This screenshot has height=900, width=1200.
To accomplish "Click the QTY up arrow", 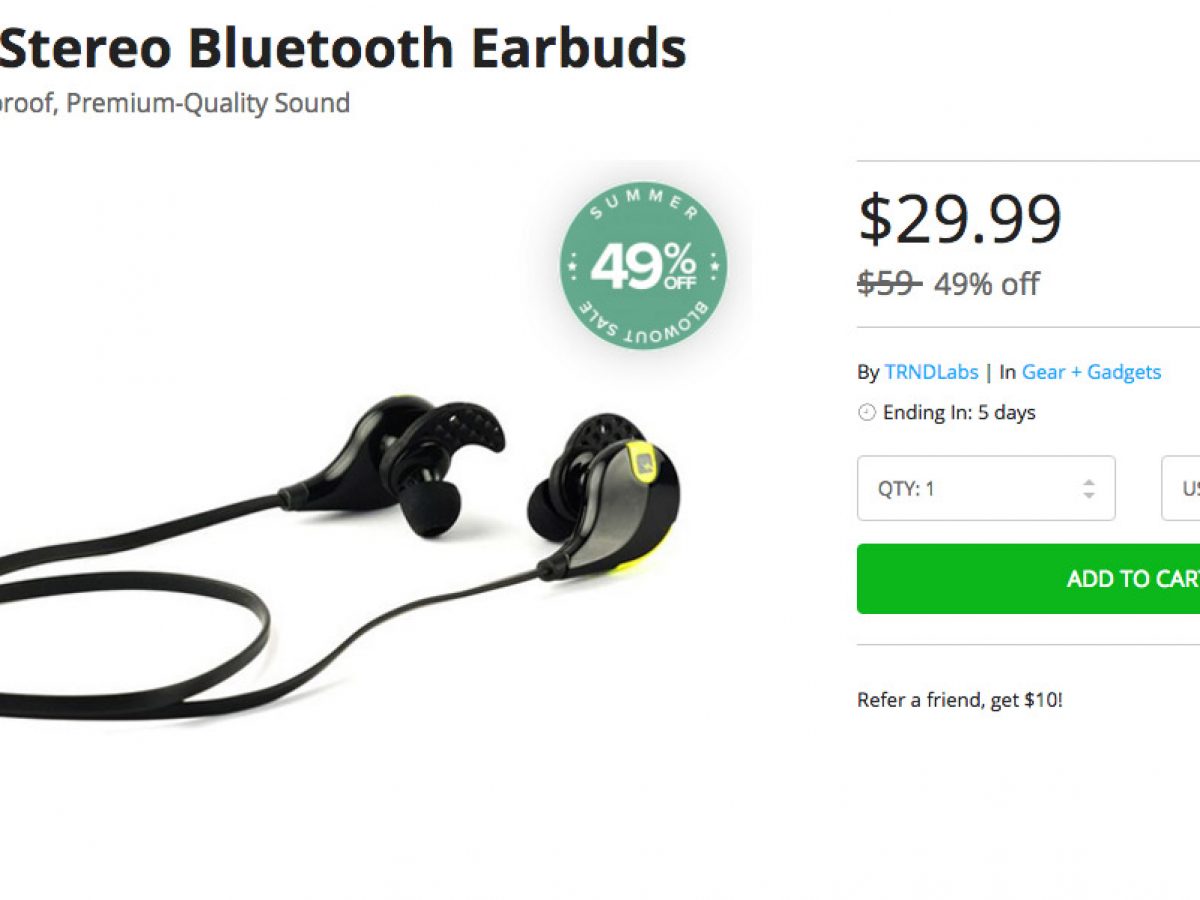I will (x=1089, y=482).
